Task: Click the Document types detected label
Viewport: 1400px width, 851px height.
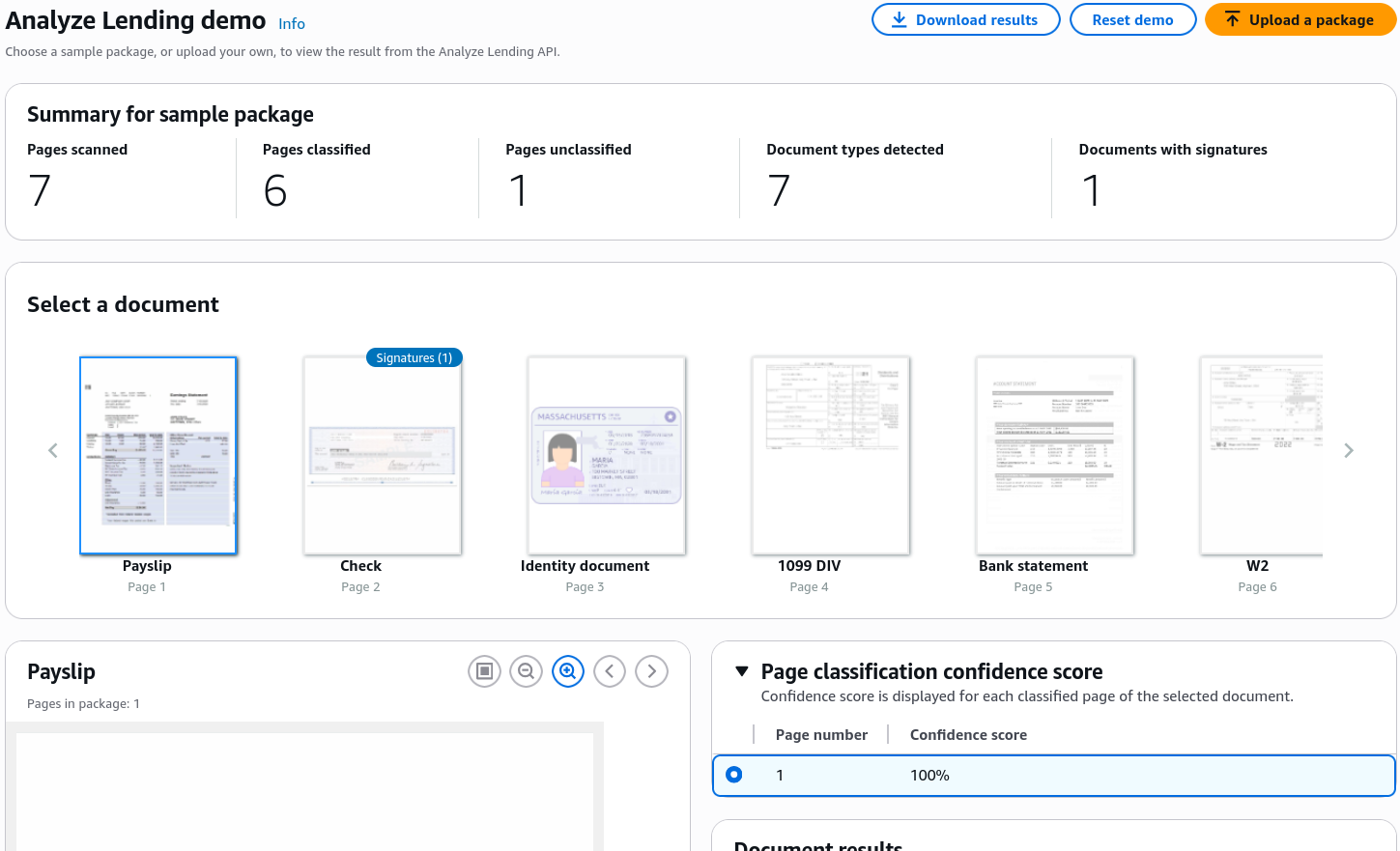Action: pos(855,150)
